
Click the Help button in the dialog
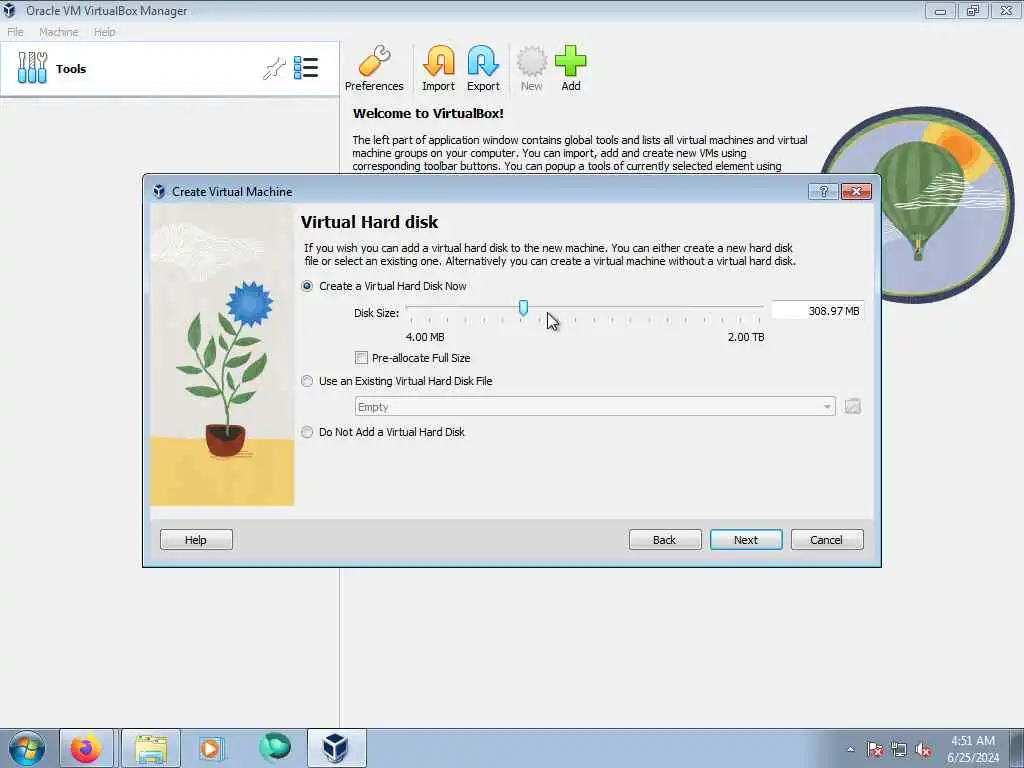(196, 539)
